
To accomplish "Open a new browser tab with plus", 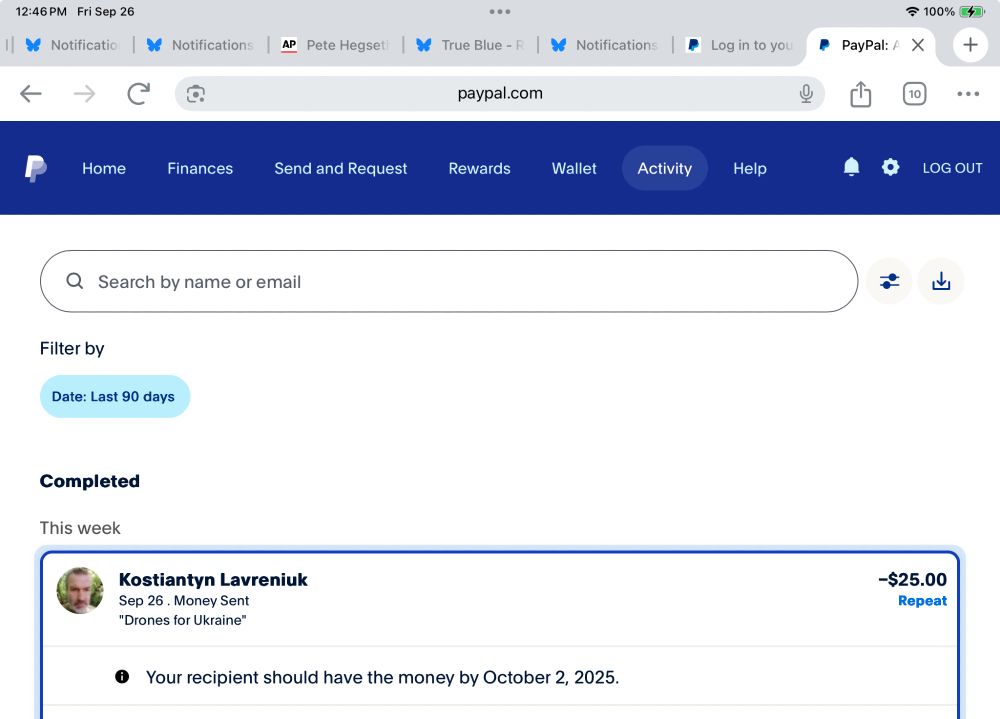I will [970, 45].
